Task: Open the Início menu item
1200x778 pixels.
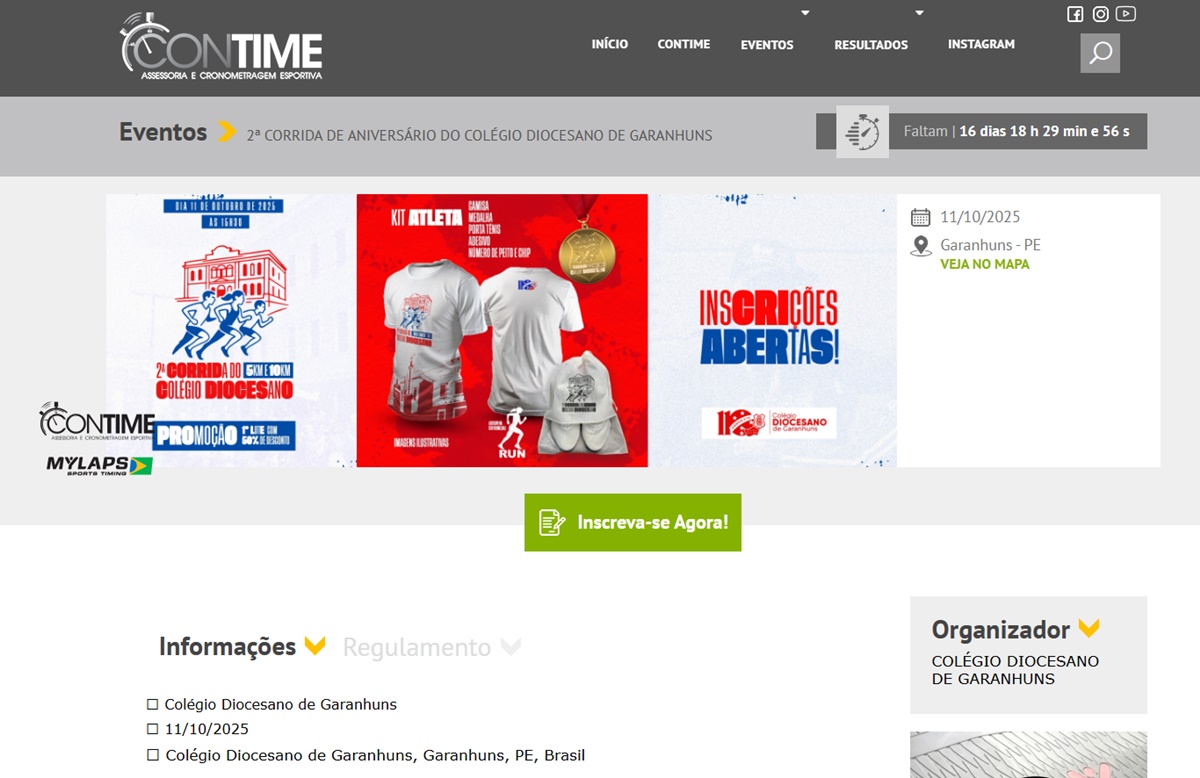Action: (x=610, y=44)
